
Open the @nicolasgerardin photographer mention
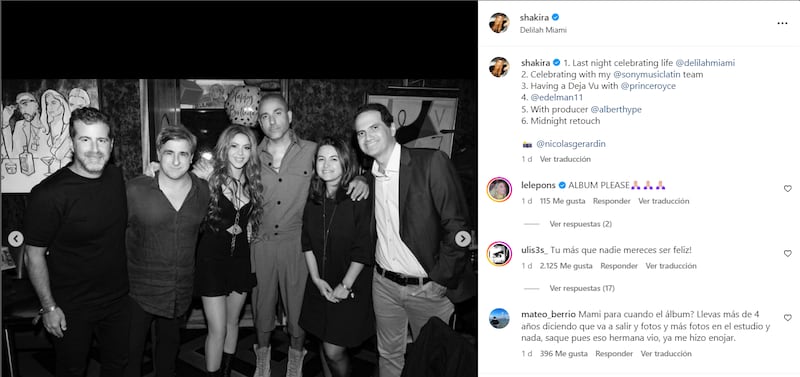571,144
